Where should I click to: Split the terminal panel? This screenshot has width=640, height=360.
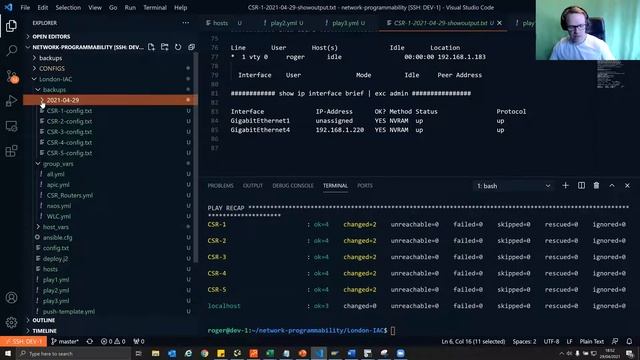click(x=581, y=186)
